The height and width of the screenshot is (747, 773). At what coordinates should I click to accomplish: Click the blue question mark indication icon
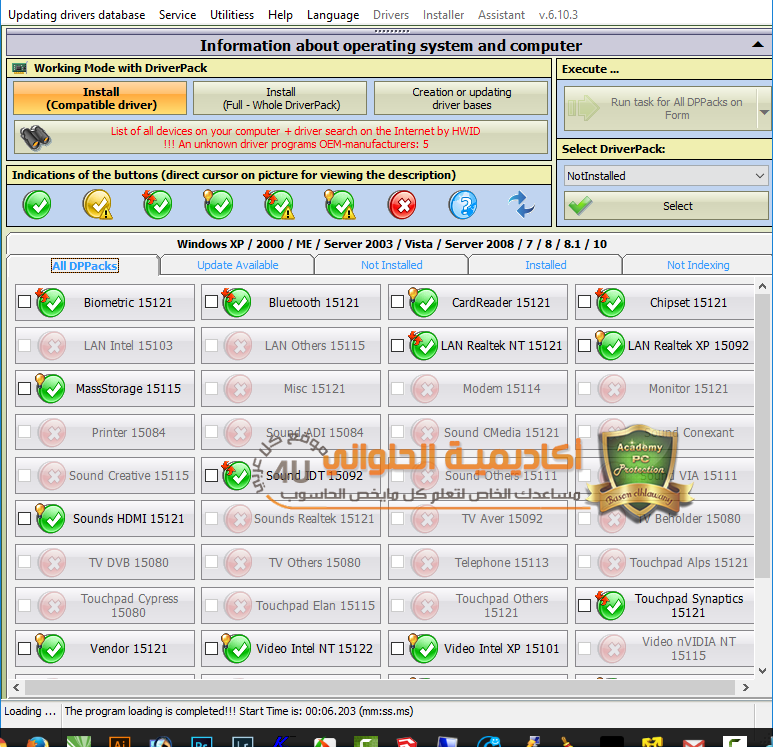coord(462,205)
